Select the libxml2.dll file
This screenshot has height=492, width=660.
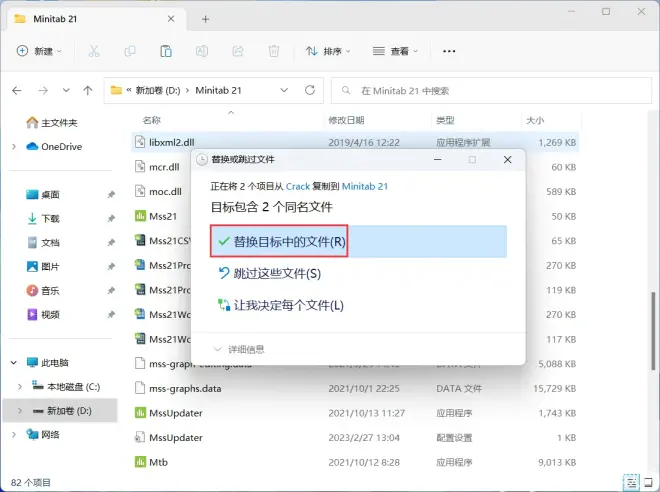tap(355, 142)
